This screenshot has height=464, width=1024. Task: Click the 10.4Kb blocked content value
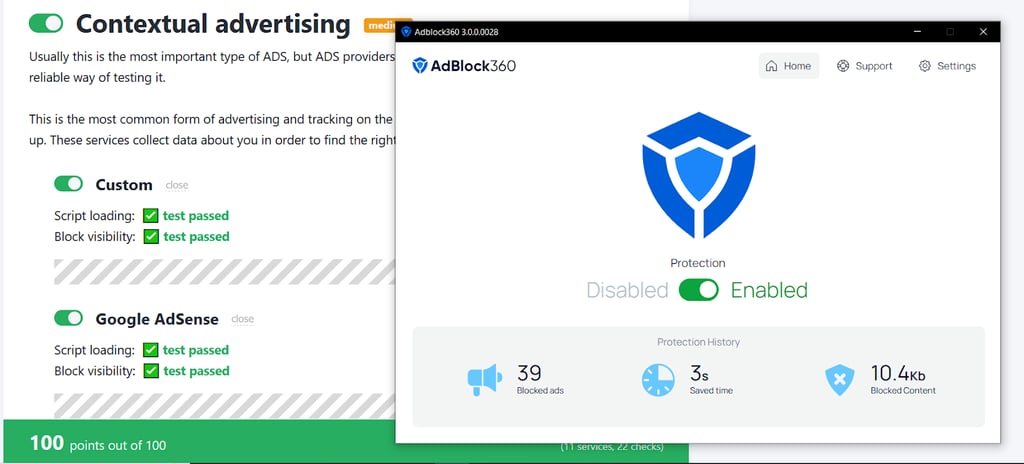click(898, 373)
